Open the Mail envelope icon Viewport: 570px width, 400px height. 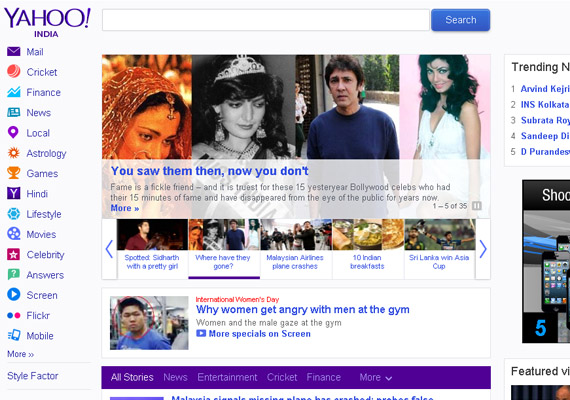pos(14,52)
